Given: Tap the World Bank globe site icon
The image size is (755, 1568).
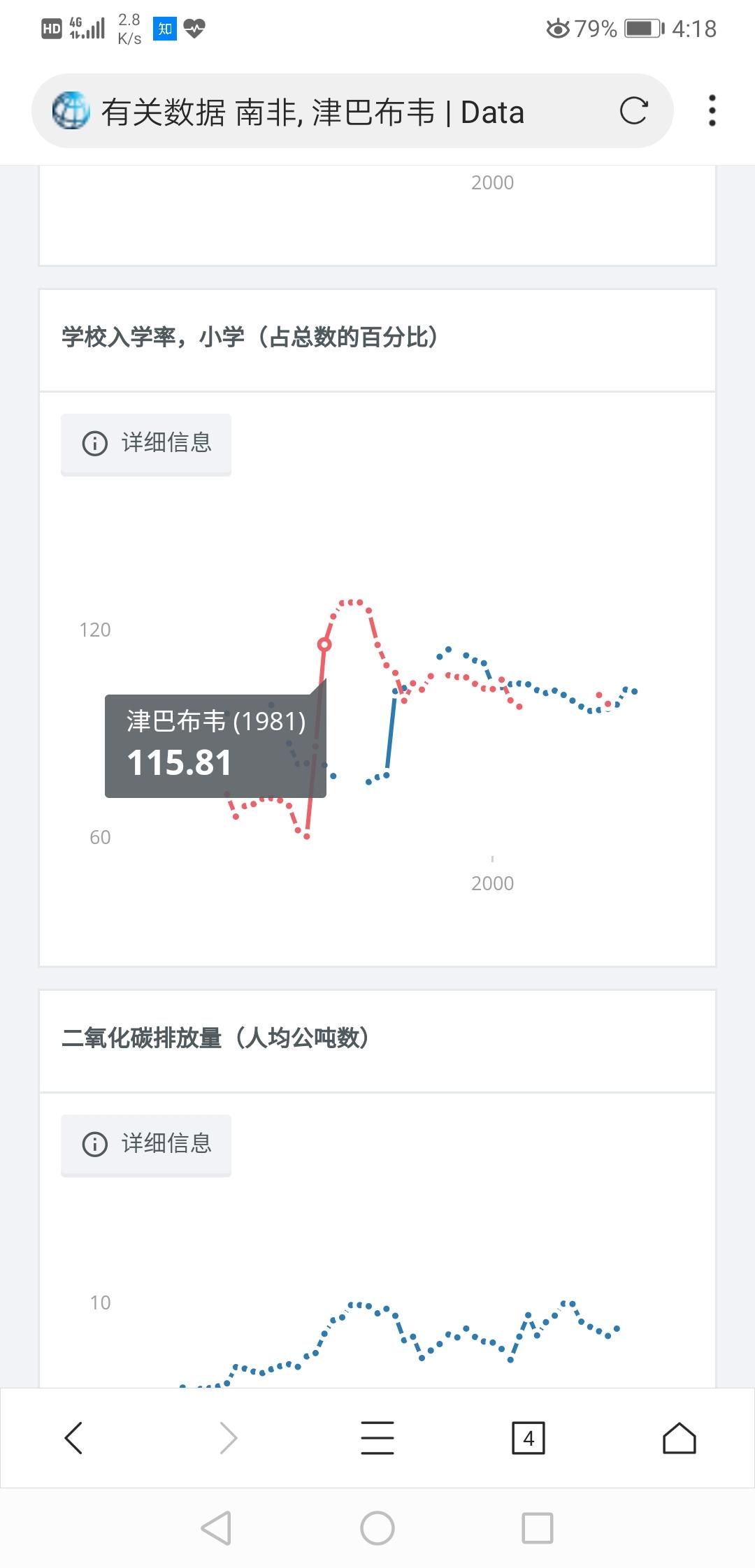Looking at the screenshot, I should [x=71, y=111].
